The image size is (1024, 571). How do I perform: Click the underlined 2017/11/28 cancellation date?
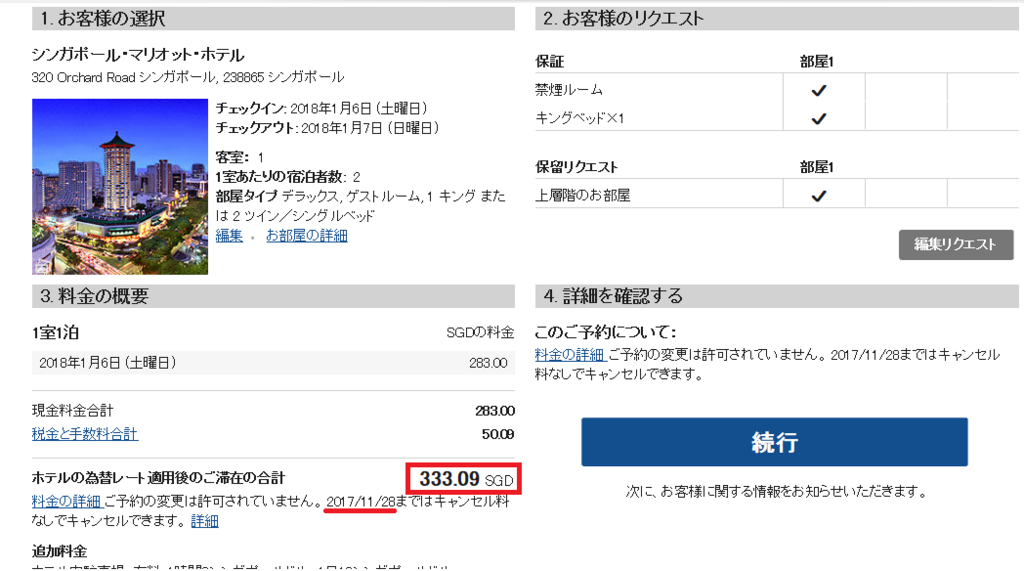click(x=360, y=502)
